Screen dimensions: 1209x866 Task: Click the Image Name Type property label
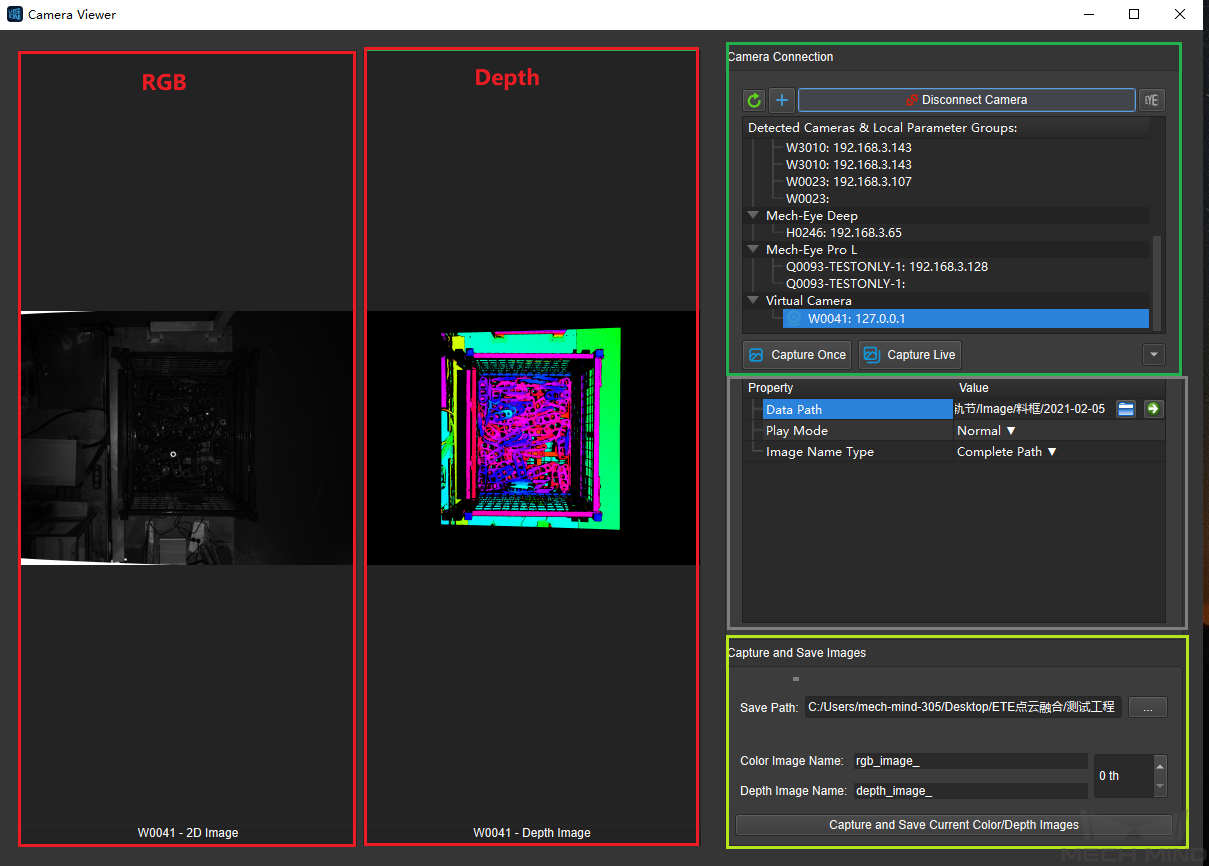point(820,452)
